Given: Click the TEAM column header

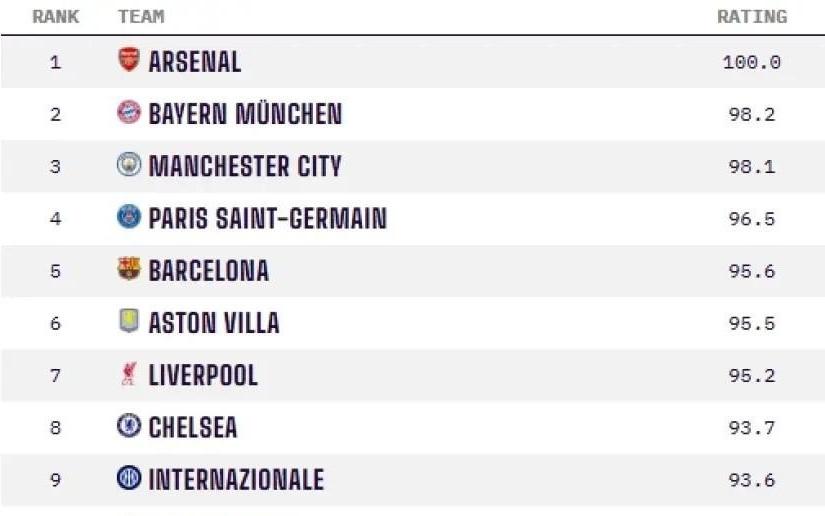Looking at the screenshot, I should pos(141,17).
